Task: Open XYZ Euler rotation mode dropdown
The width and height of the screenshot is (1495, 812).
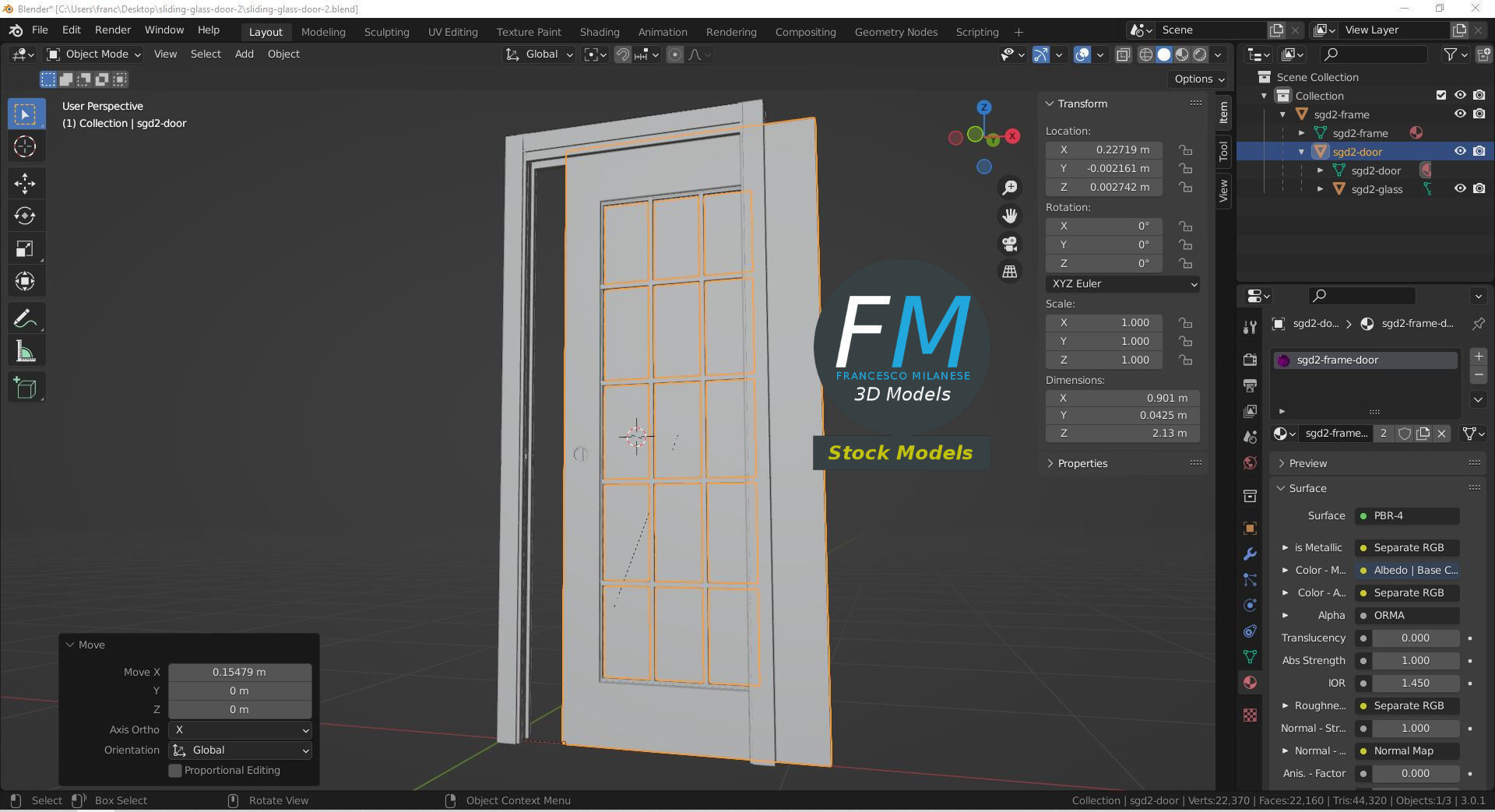Action: click(x=1122, y=283)
